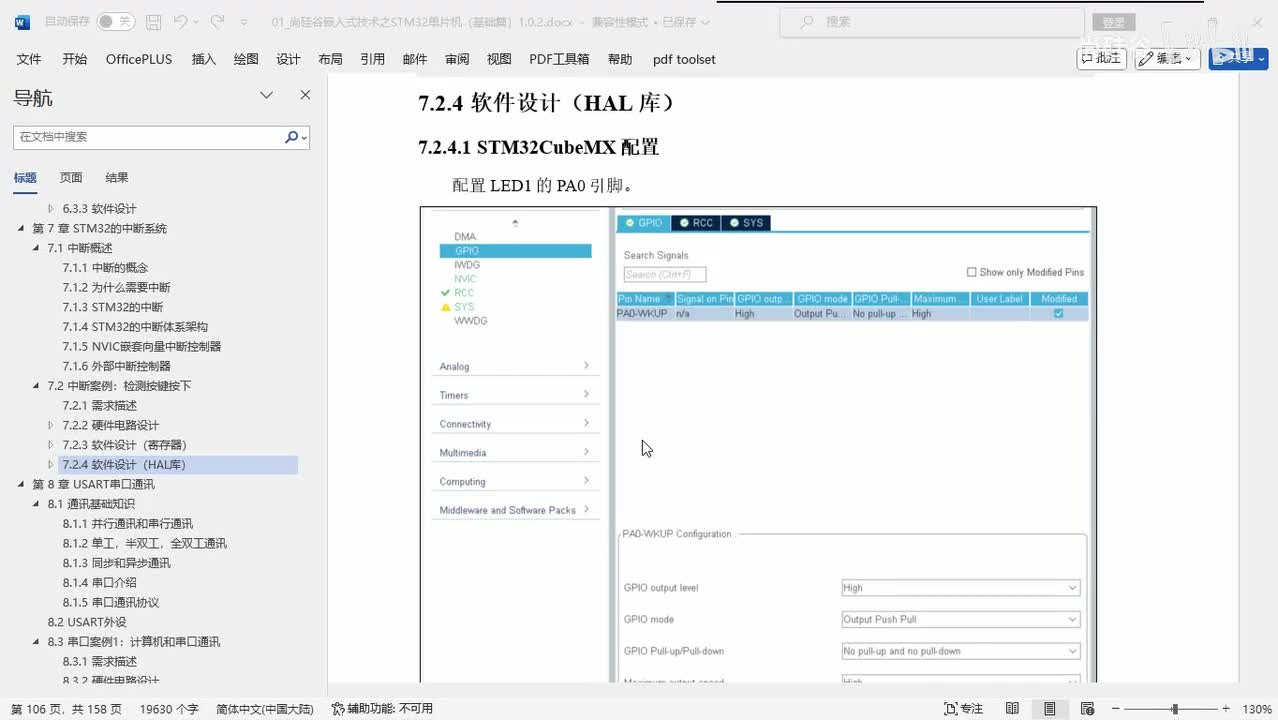Screen dimensions: 1278x720
Task: Switch to Print Layout view icon
Action: click(x=1050, y=709)
